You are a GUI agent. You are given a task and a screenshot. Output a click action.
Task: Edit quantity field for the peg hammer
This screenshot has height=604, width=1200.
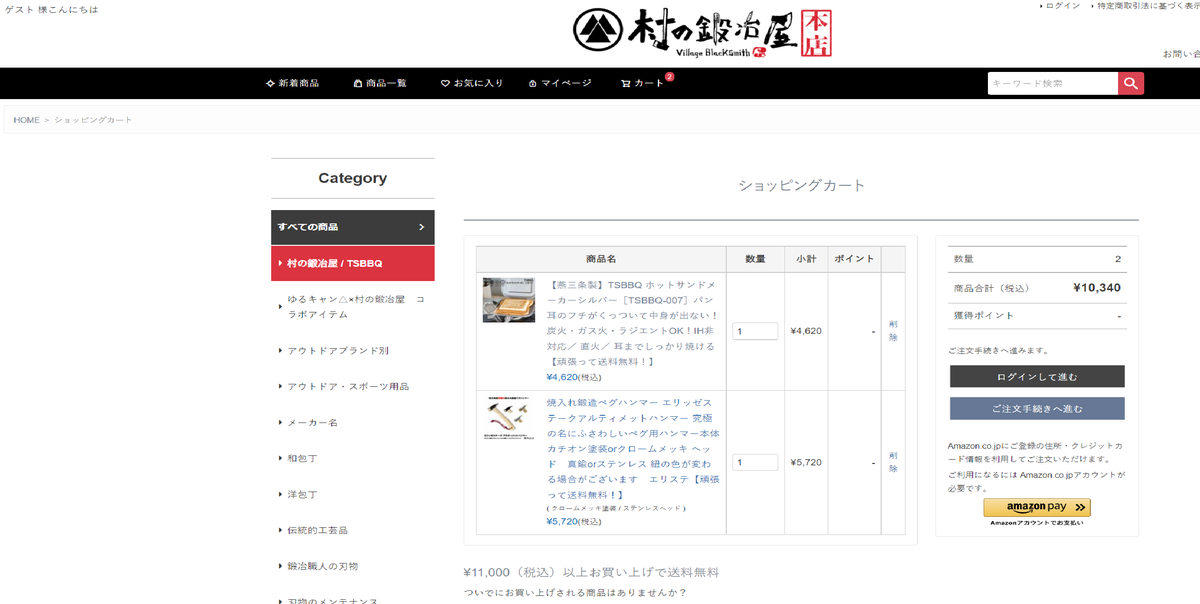pos(755,463)
